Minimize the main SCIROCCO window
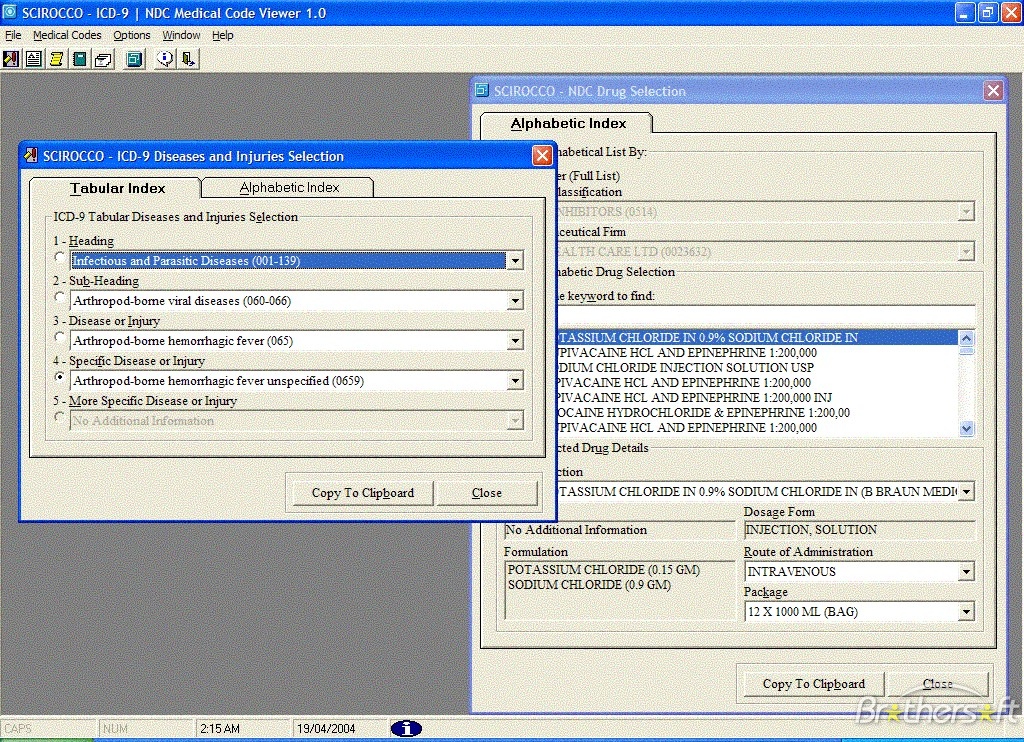 coord(965,12)
